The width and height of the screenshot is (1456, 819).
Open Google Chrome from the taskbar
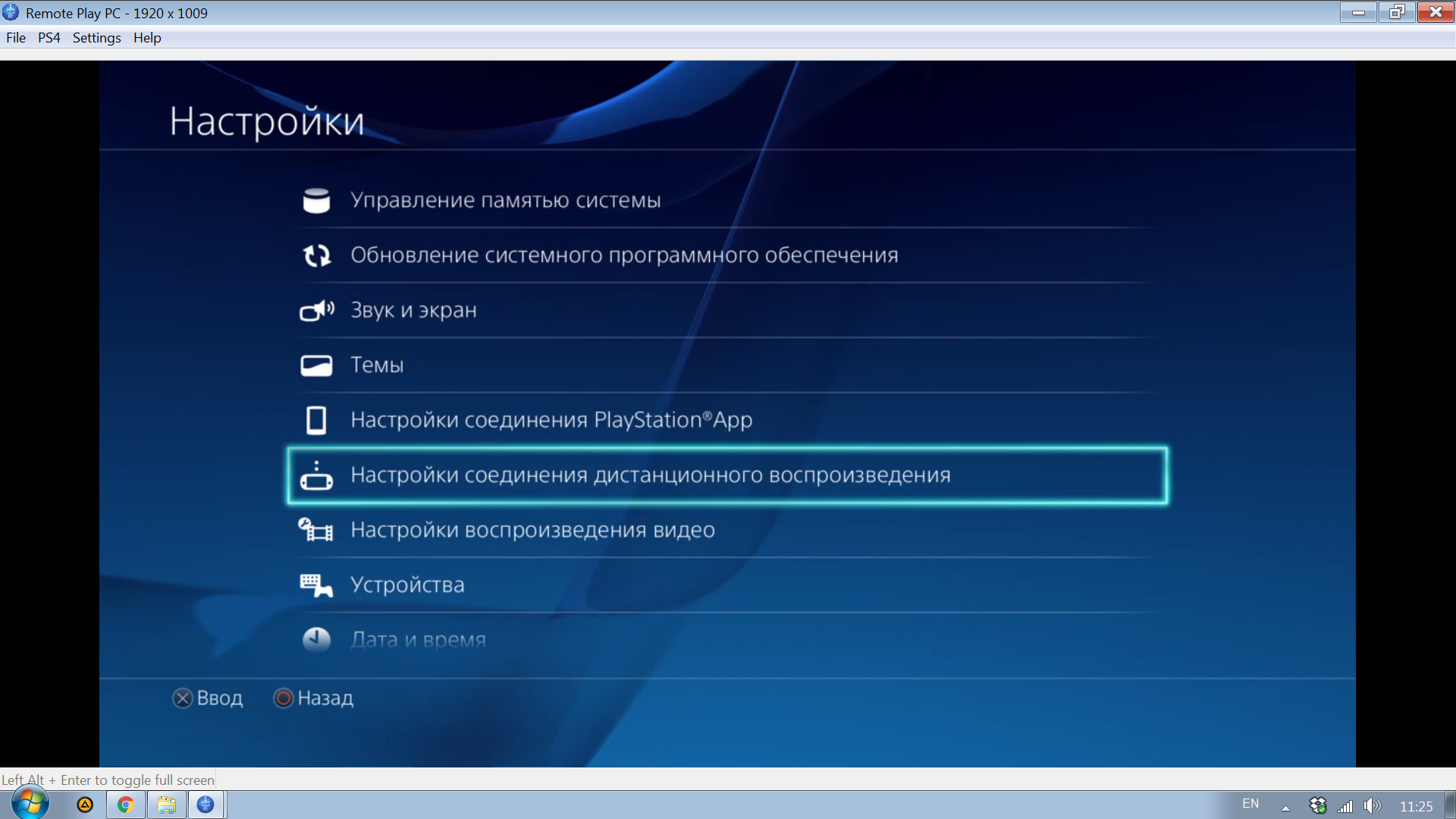point(126,805)
